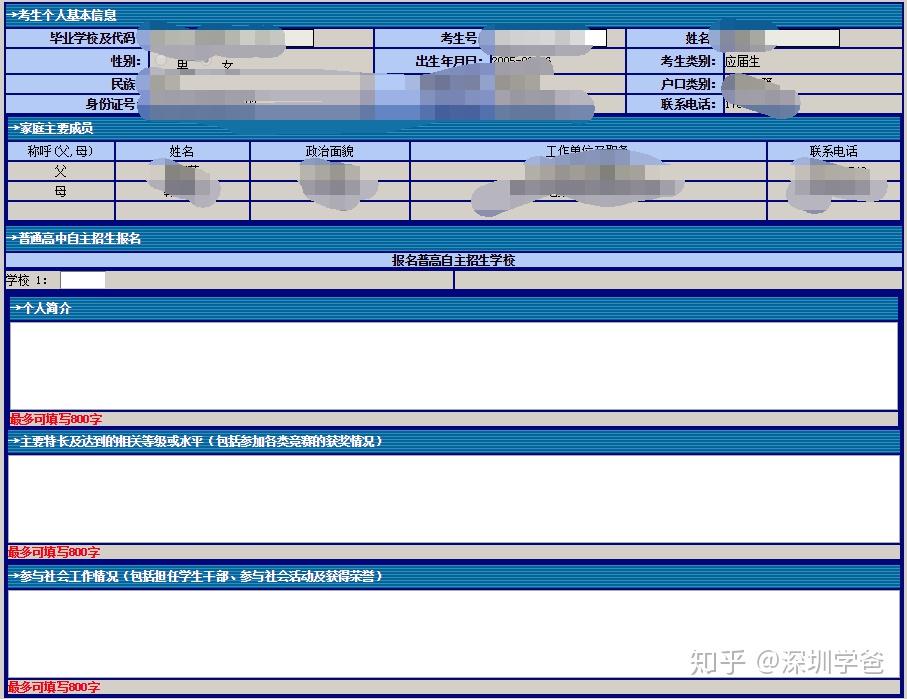Select the 女 gender radio button
Image resolution: width=907 pixels, height=699 pixels.
[206, 60]
